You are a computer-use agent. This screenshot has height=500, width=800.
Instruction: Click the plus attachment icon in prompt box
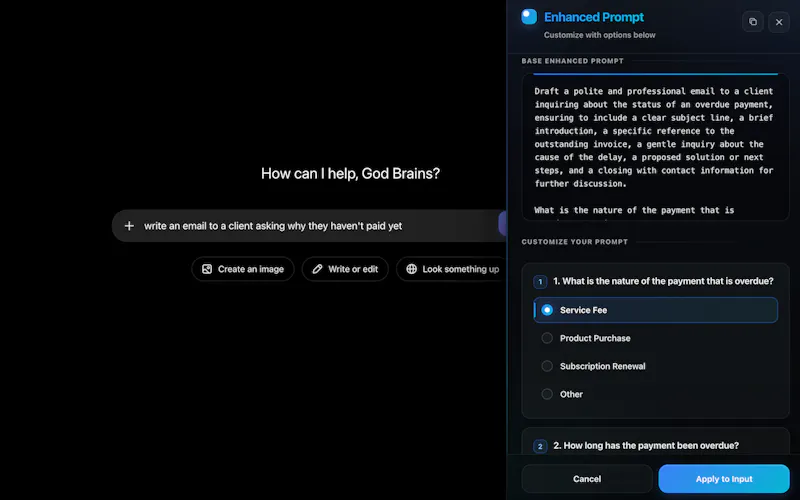point(129,226)
